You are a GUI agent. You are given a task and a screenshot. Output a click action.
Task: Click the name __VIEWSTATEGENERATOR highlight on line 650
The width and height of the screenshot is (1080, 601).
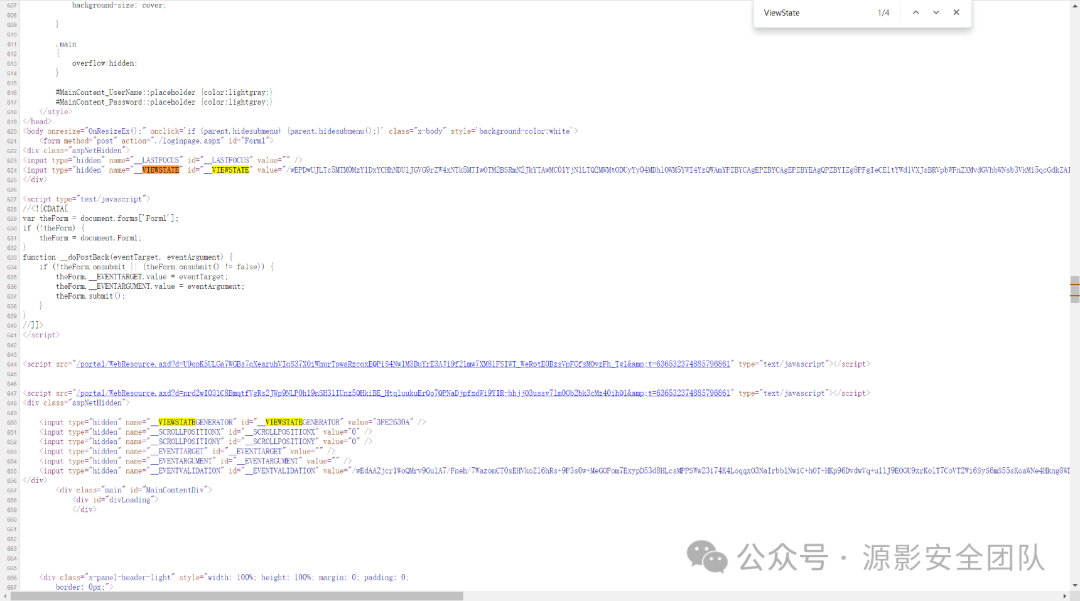[x=177, y=422]
